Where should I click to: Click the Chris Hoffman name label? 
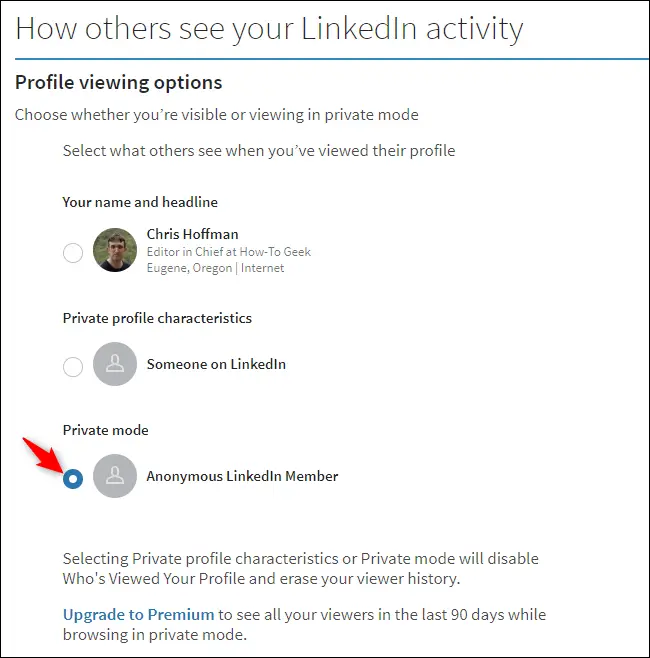[193, 234]
